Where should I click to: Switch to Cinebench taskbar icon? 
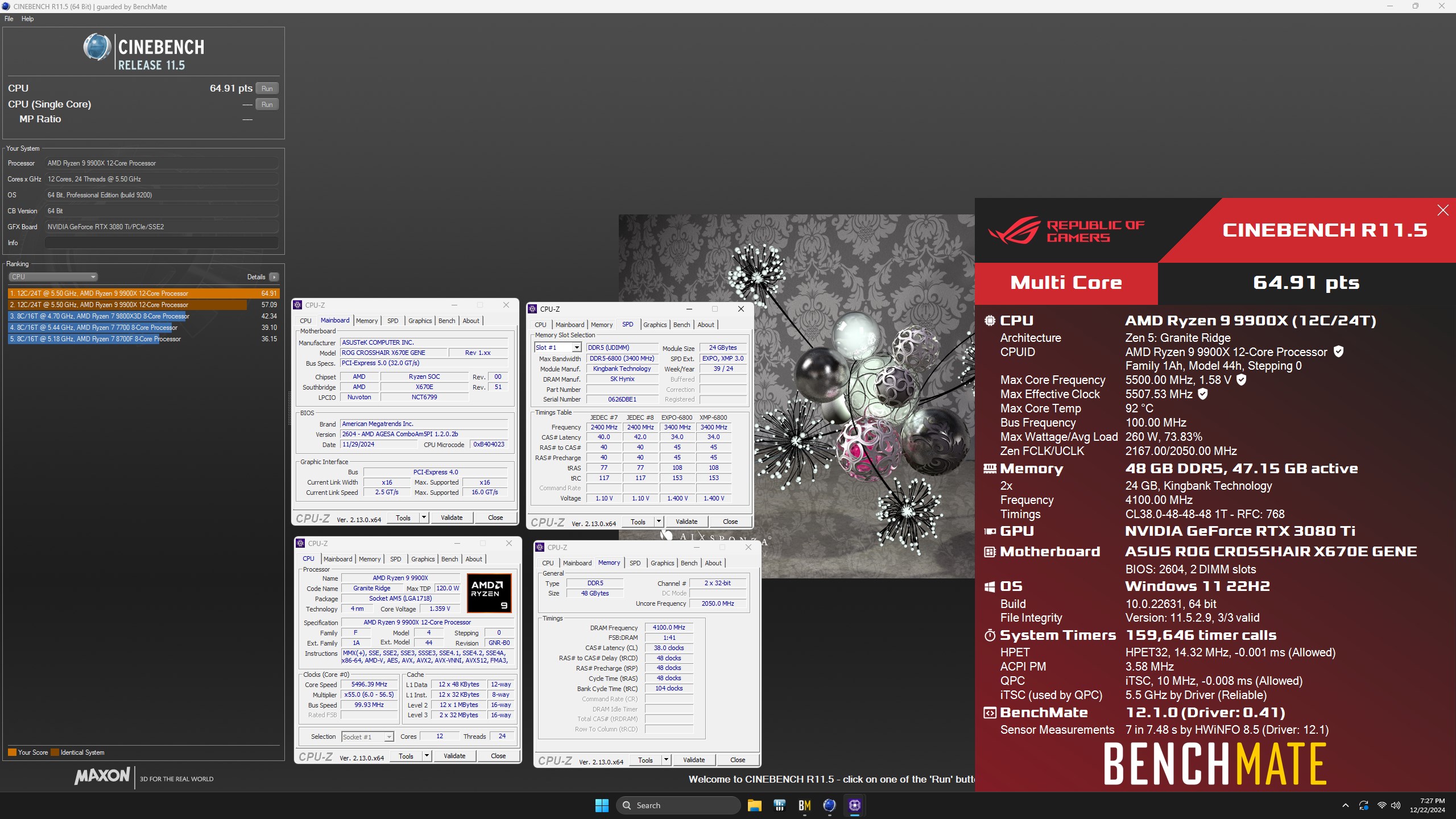coord(829,805)
